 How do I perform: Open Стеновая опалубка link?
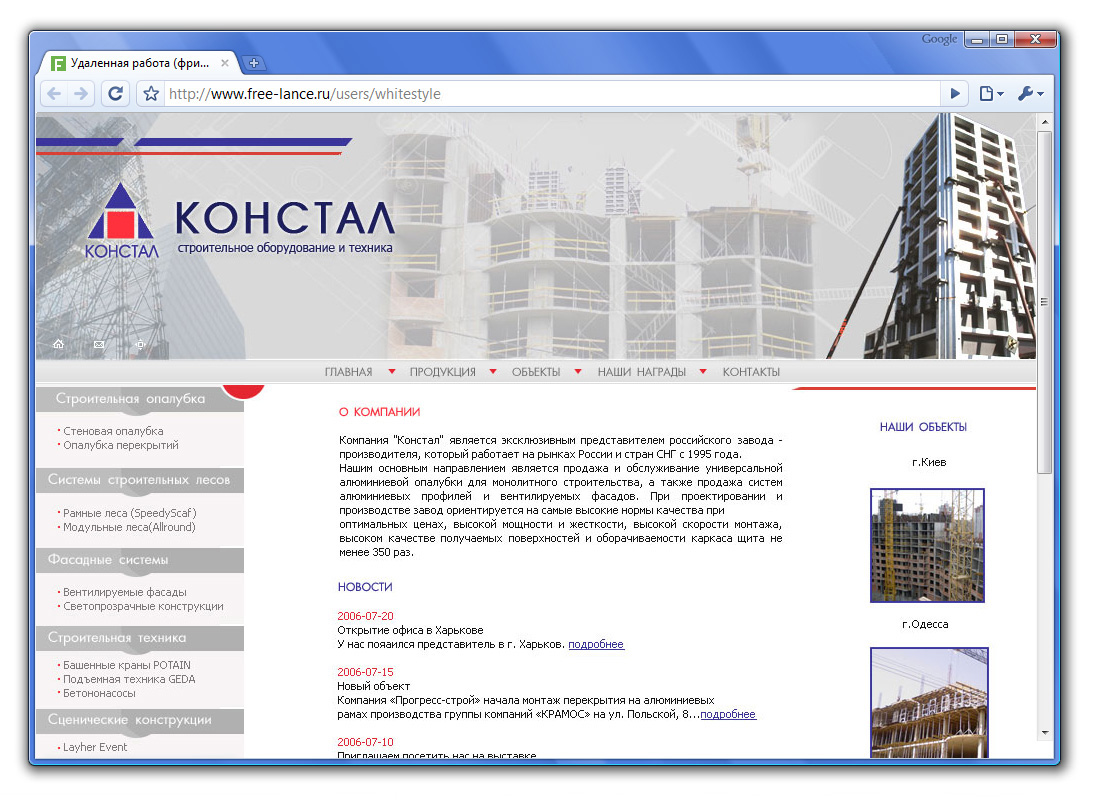coord(113,431)
